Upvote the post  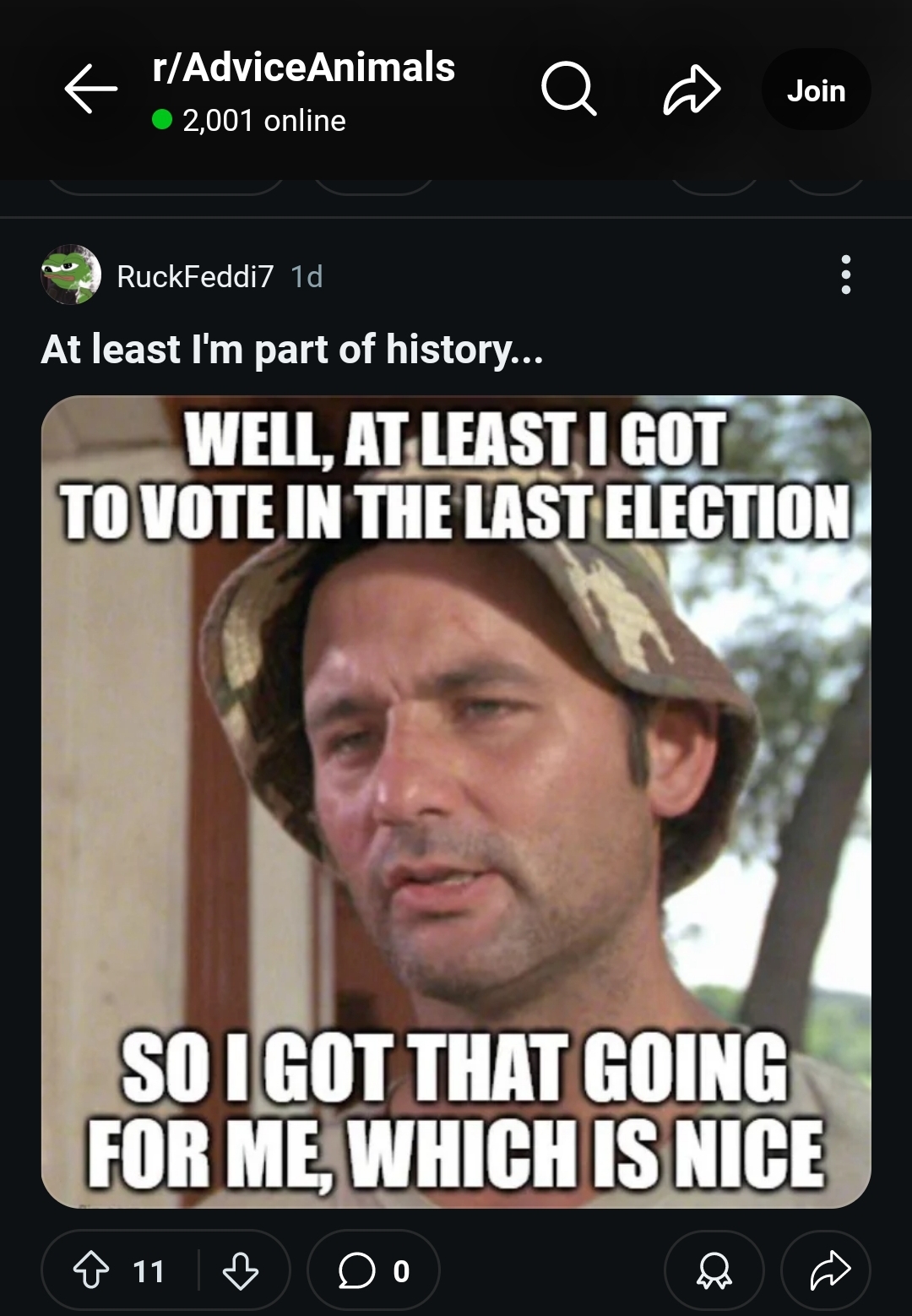pyautogui.click(x=91, y=1270)
